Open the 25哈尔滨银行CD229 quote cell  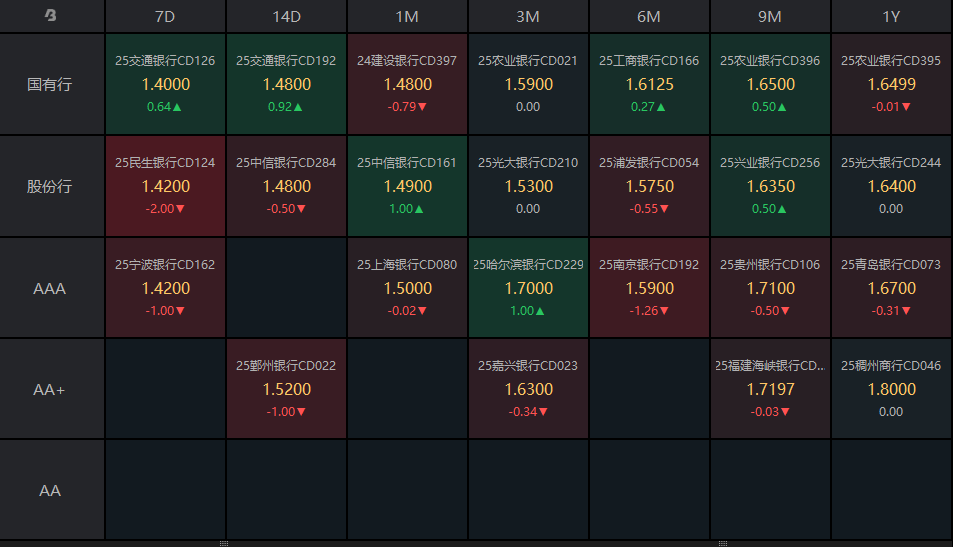528,288
